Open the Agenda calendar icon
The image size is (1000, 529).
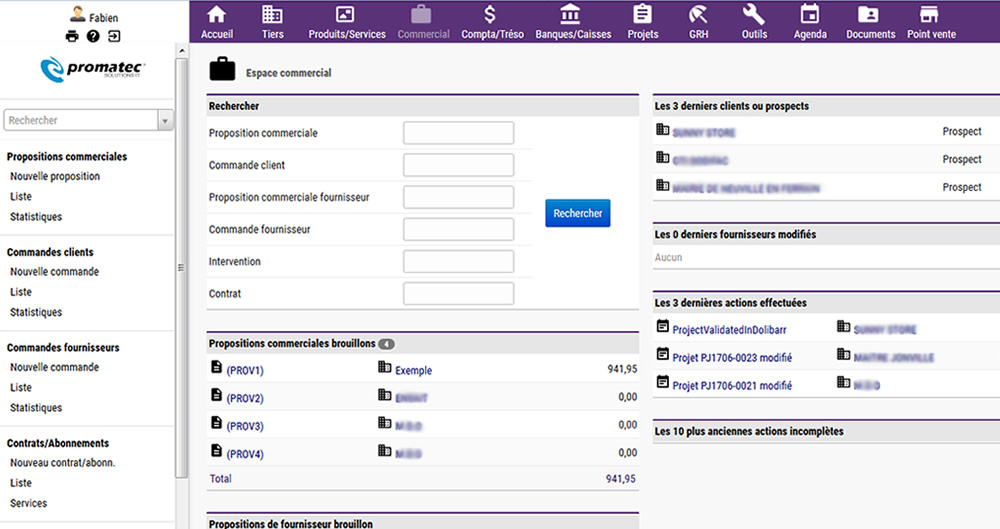(x=810, y=14)
